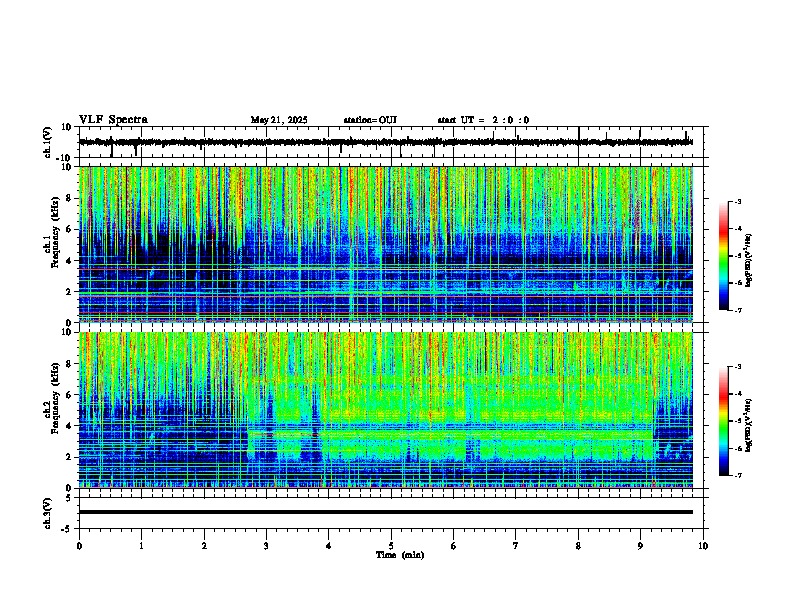Click the time axis tick label "9"
Image resolution: width=792 pixels, height=612 pixels.
point(640,546)
